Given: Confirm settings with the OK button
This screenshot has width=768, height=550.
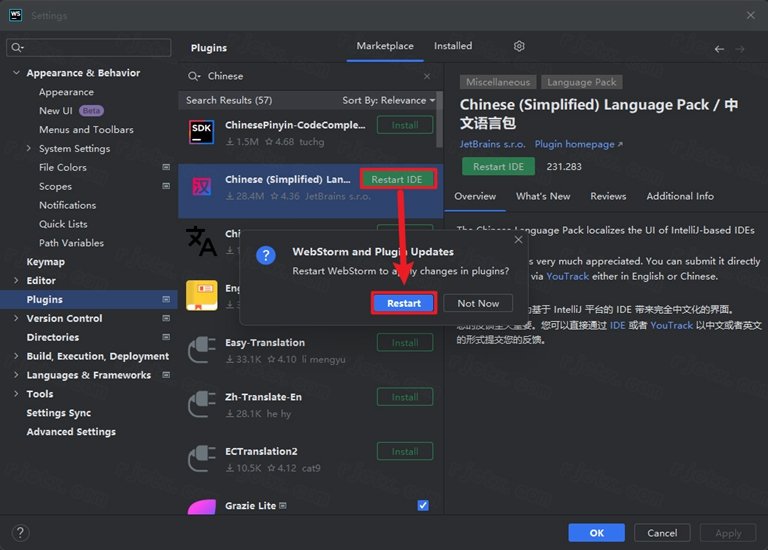Looking at the screenshot, I should 596,533.
